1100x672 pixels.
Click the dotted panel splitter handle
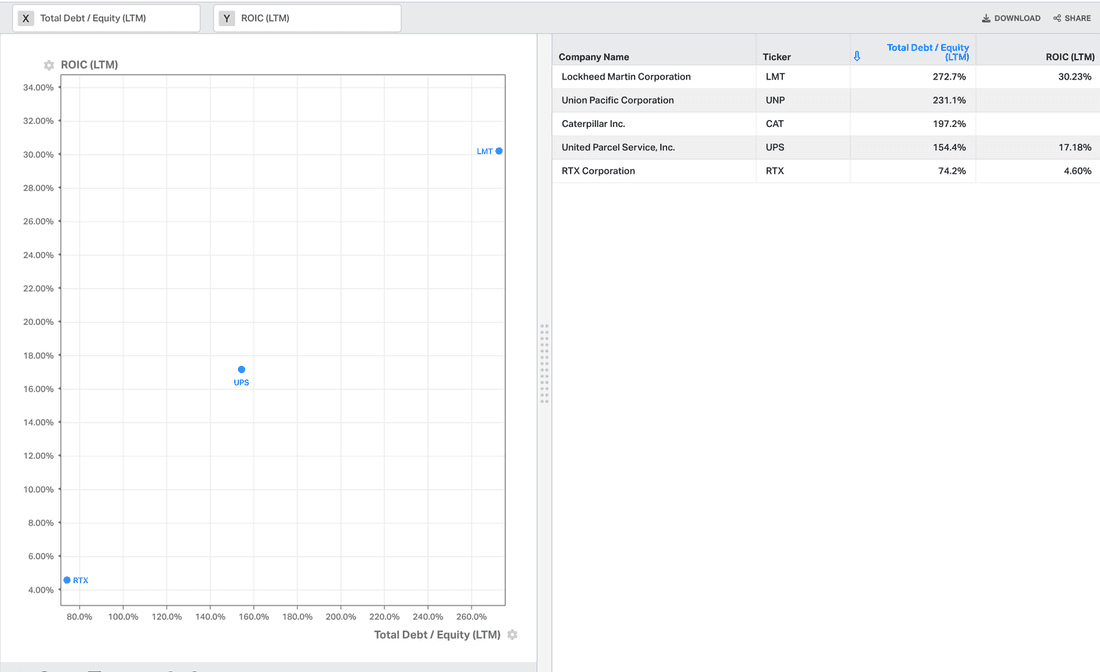544,363
